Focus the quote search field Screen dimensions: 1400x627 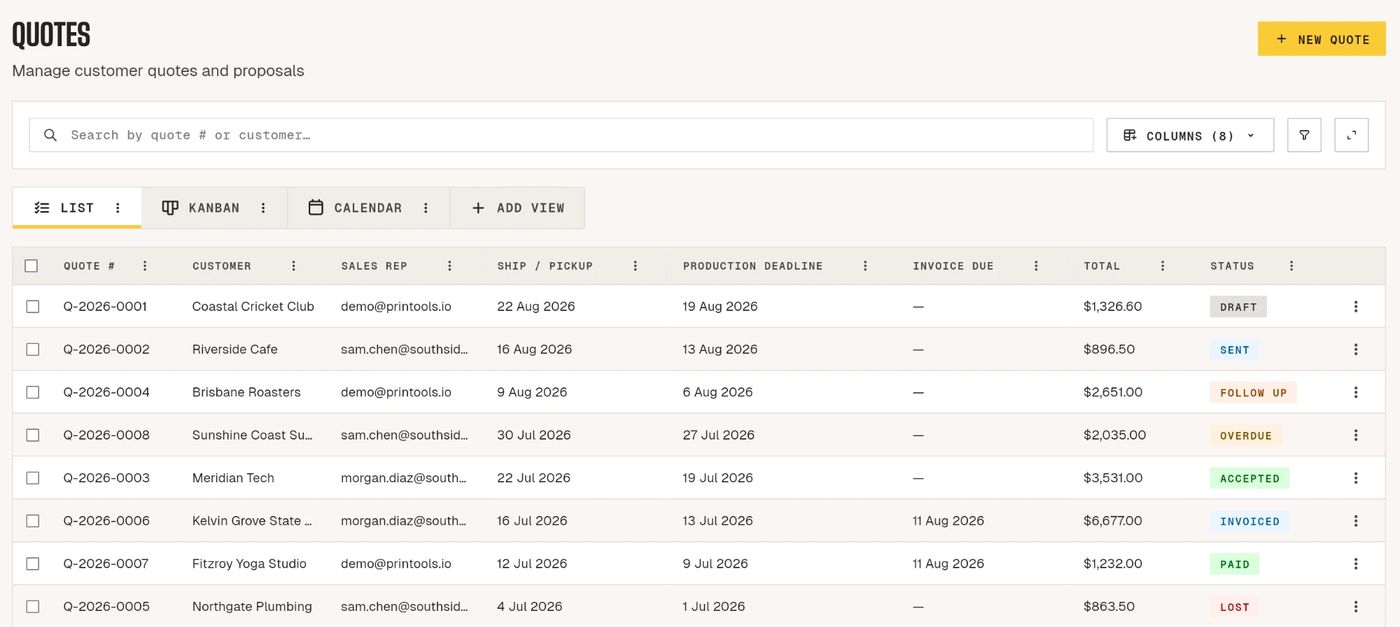[561, 135]
